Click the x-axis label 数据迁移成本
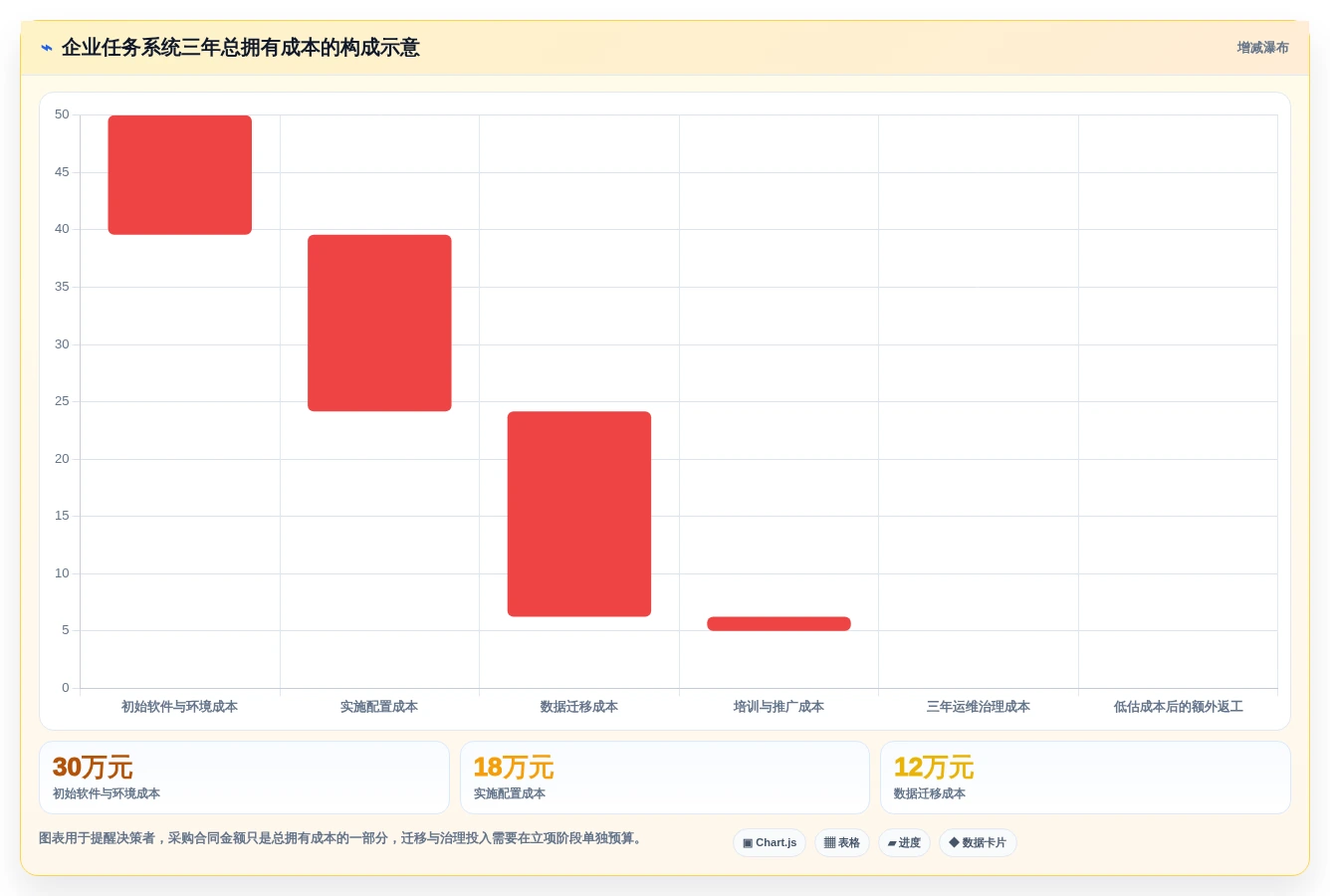 (x=579, y=707)
